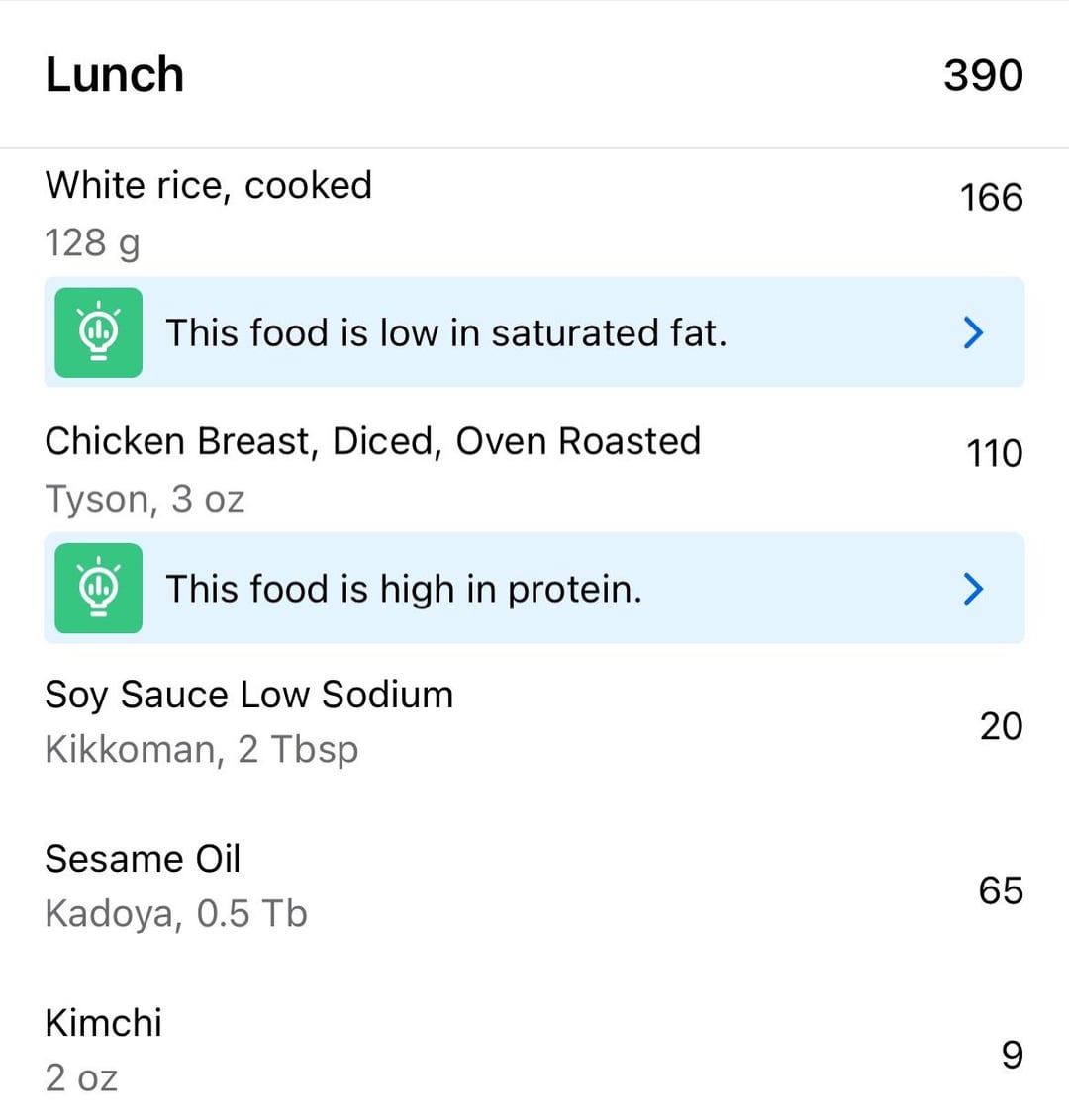
Task: Select the 166 calorie value for white rice
Action: 991,198
